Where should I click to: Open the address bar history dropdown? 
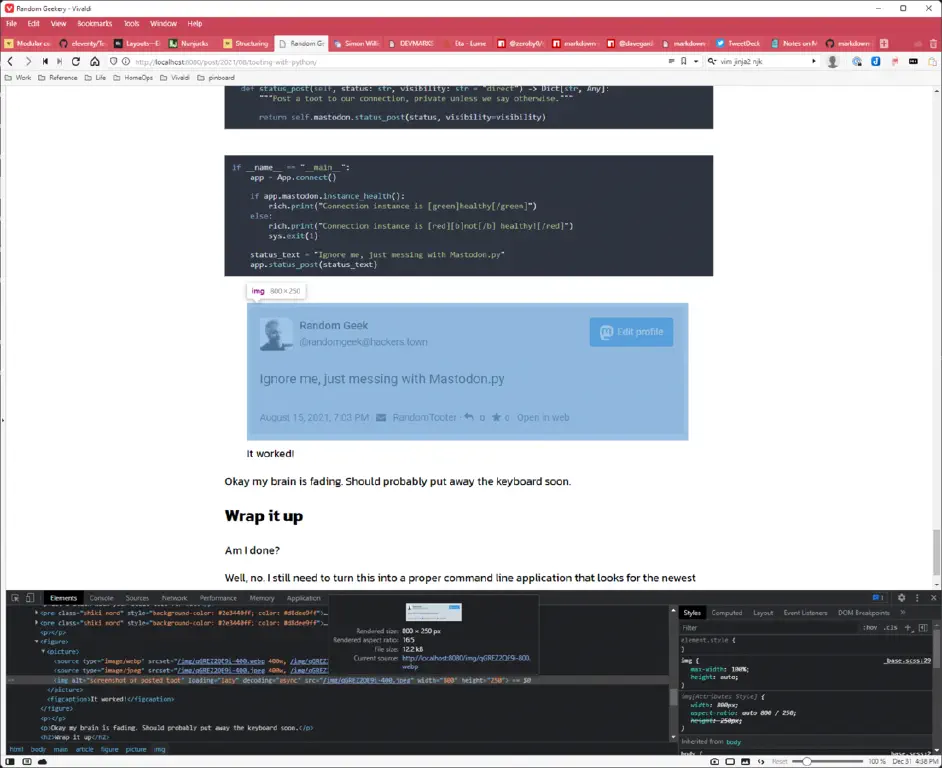click(x=696, y=61)
